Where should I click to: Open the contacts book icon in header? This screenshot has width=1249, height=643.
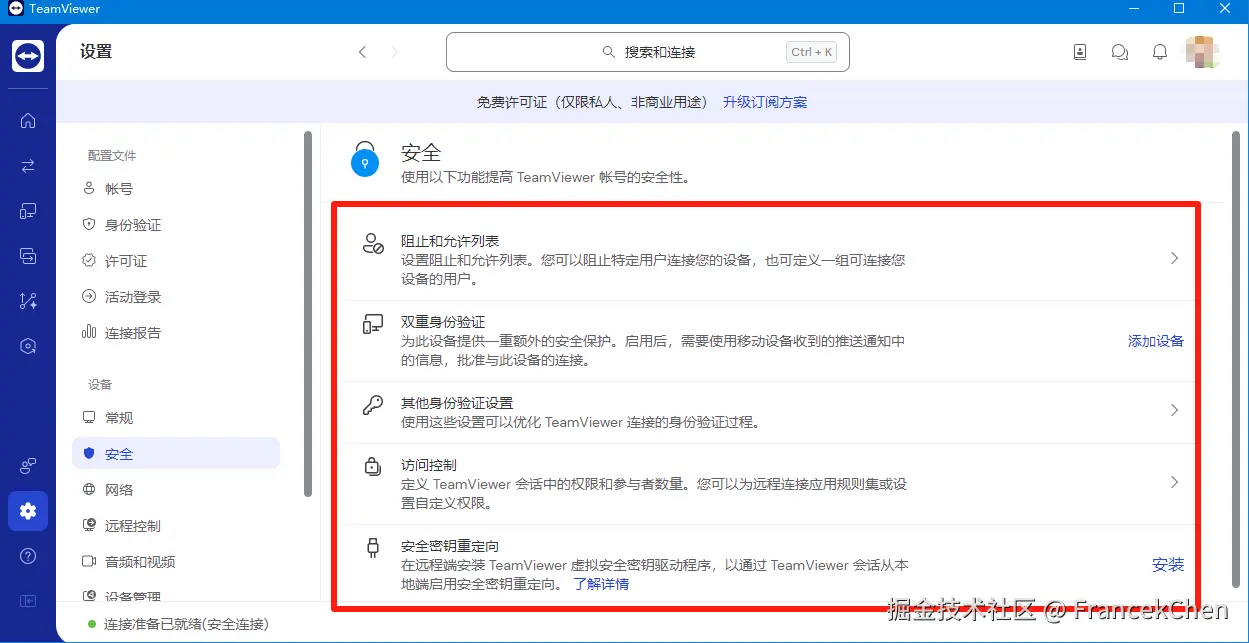pos(1080,52)
